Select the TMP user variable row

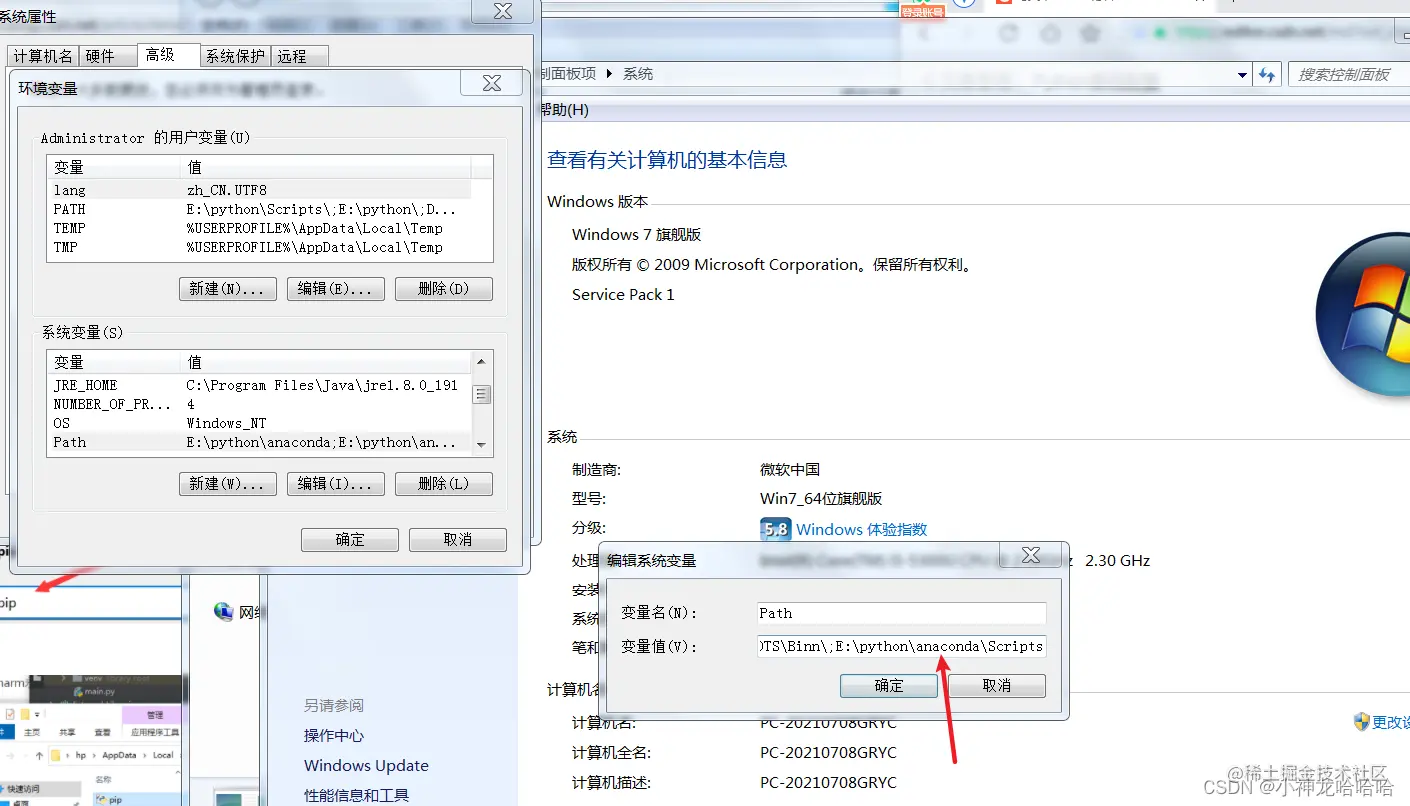tap(258, 247)
